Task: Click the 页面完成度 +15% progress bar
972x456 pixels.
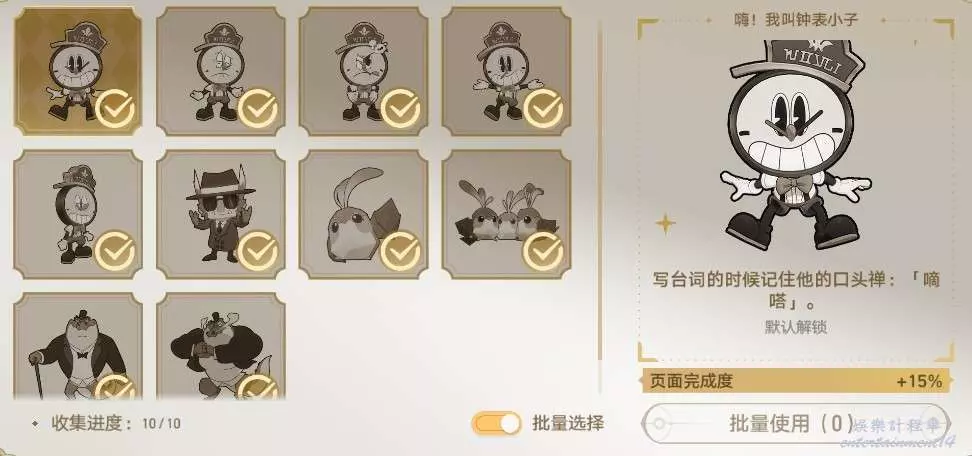Action: [x=796, y=380]
